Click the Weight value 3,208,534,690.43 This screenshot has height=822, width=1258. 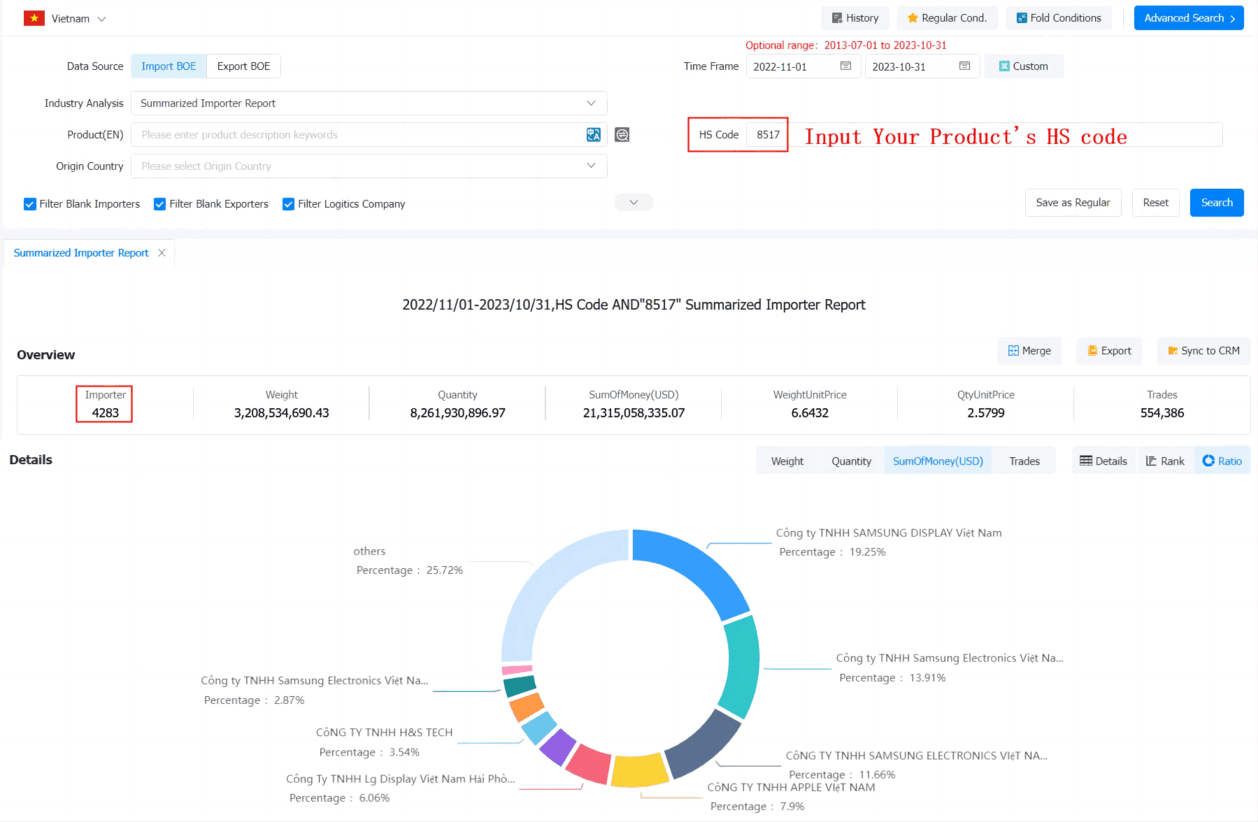[x=281, y=413]
